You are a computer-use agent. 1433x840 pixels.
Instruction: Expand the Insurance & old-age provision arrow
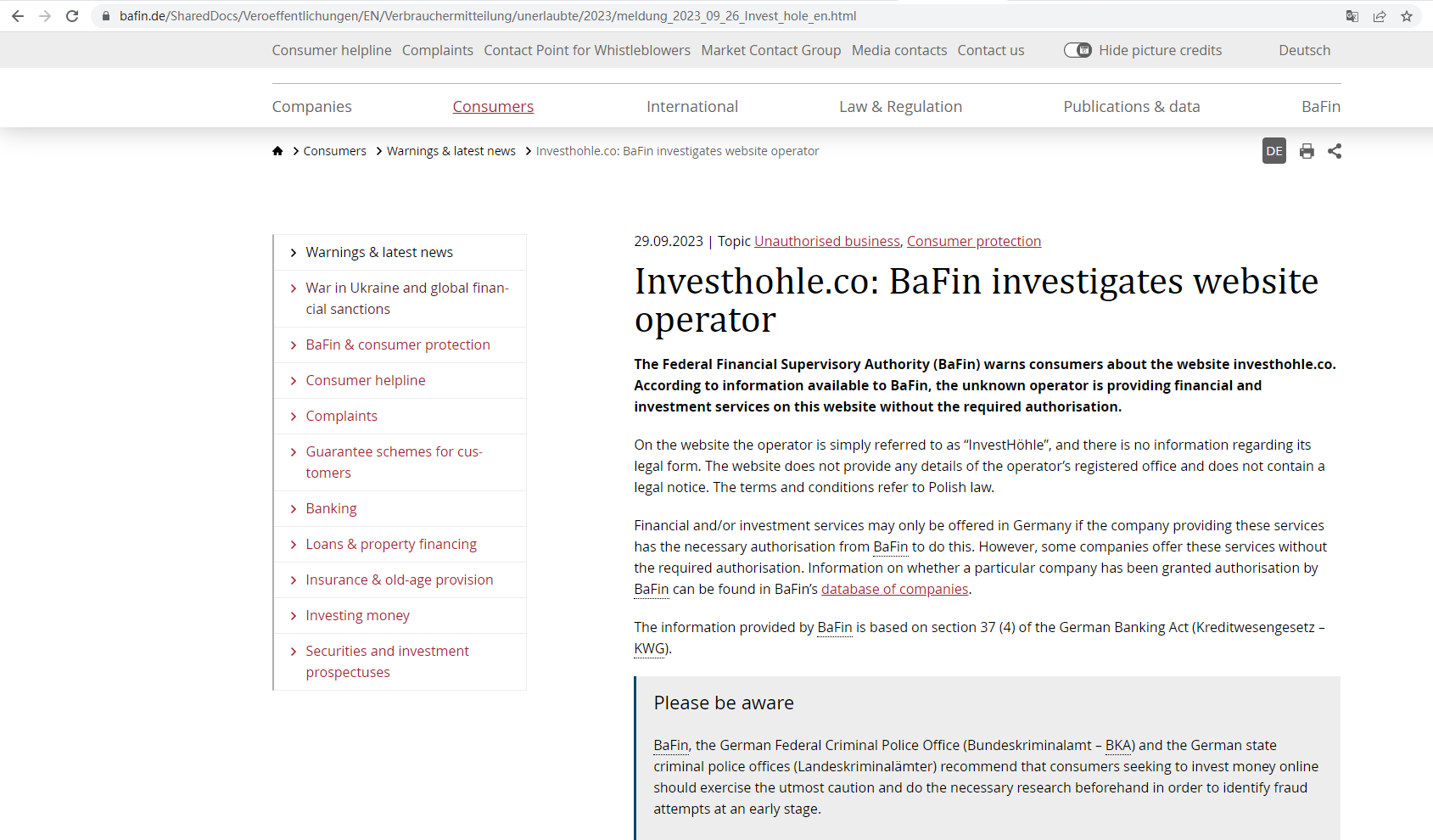click(x=294, y=580)
